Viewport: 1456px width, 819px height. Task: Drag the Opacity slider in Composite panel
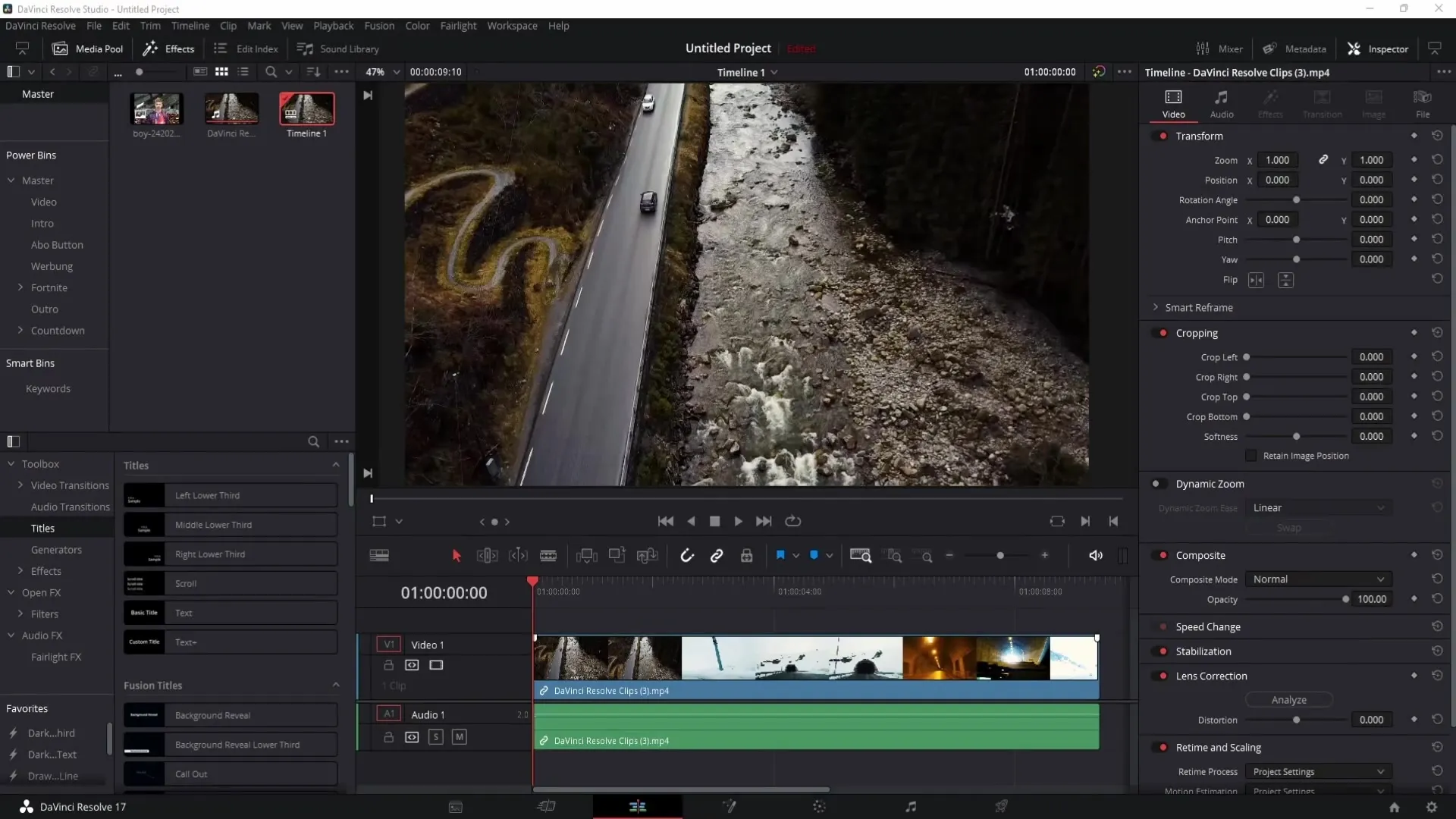1345,599
